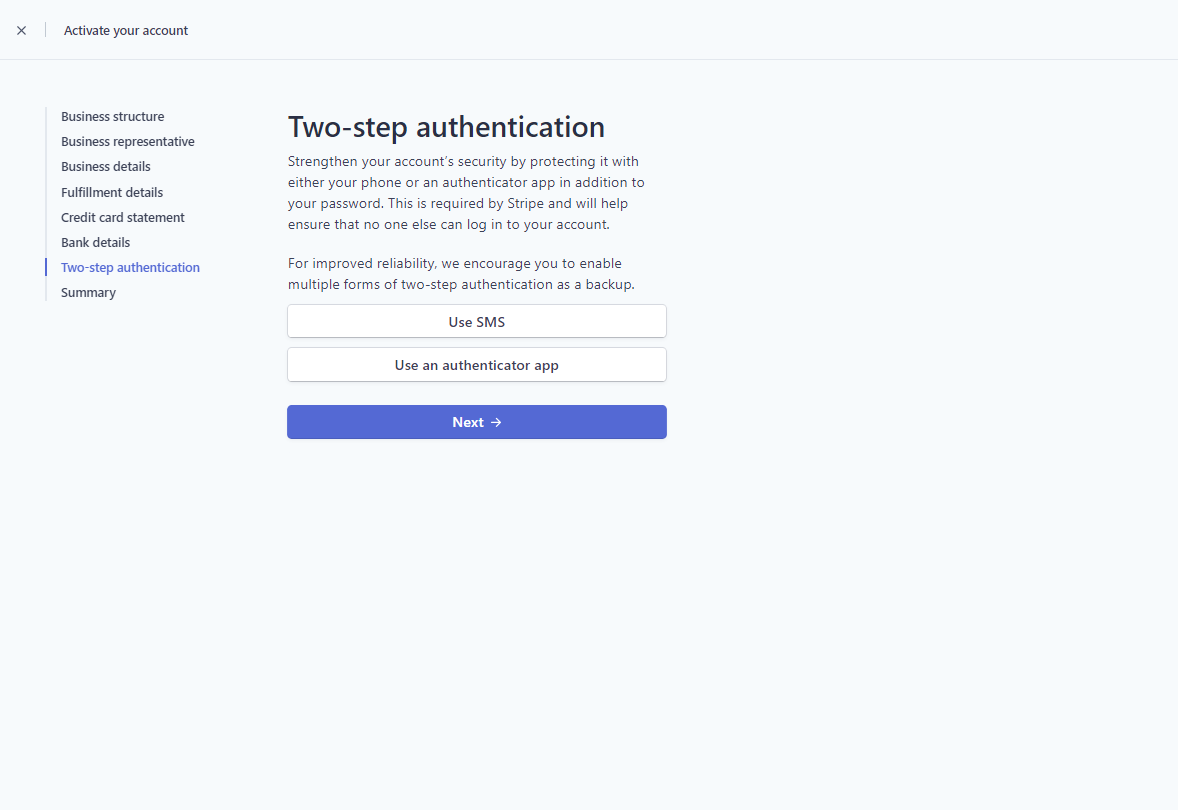Click the arrow icon inside the Next button
The image size is (1178, 810).
tap(494, 421)
